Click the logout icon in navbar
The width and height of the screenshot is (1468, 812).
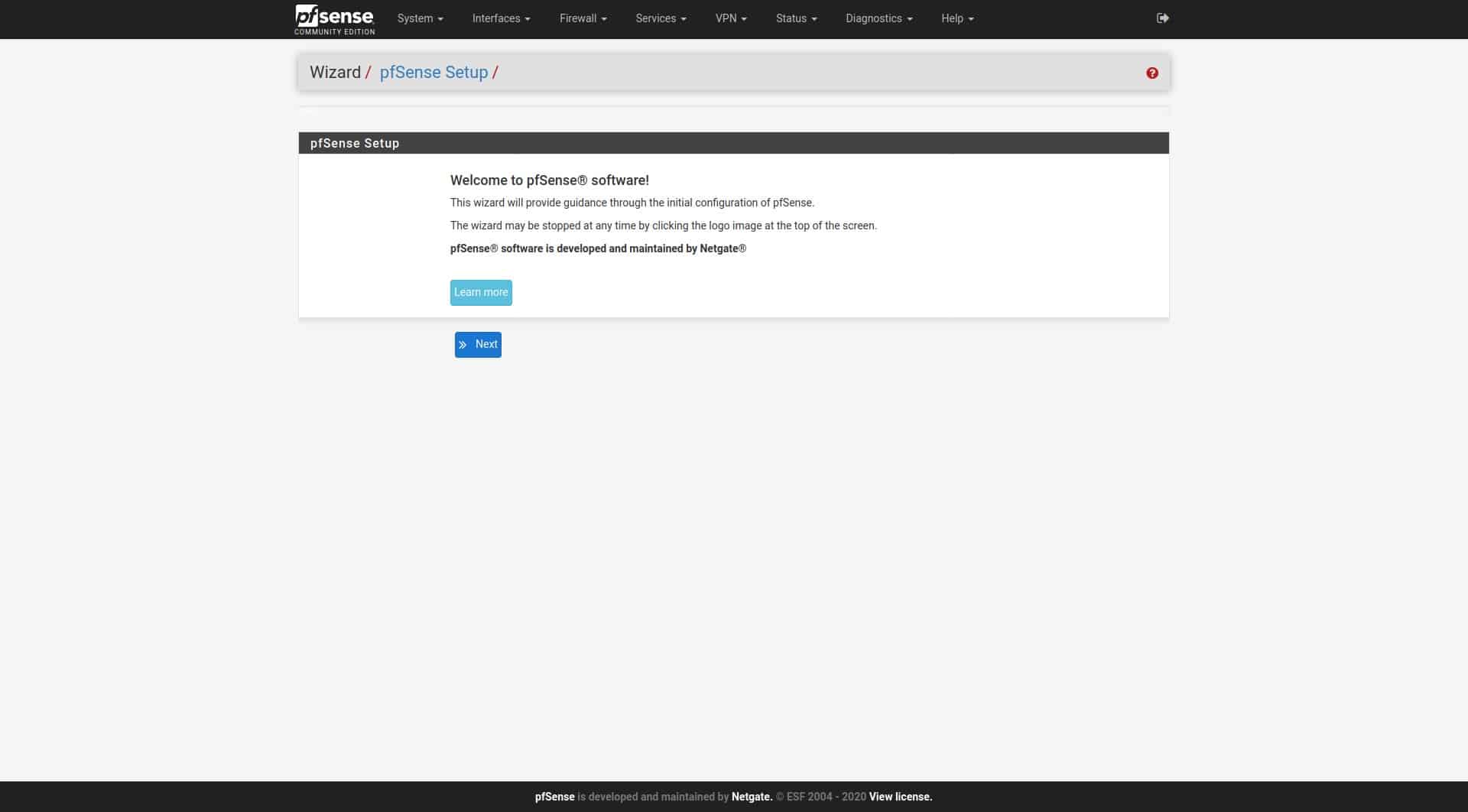(x=1162, y=18)
